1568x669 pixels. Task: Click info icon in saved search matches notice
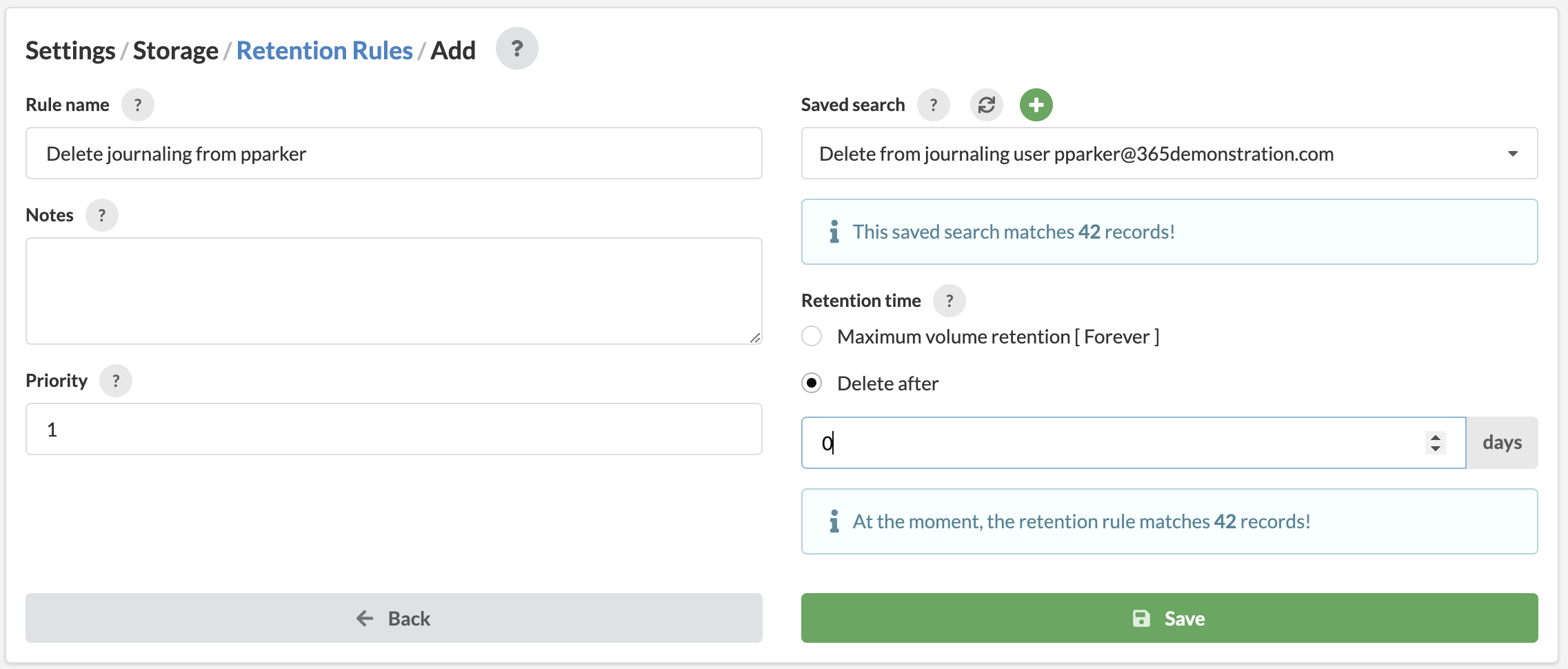coord(834,232)
